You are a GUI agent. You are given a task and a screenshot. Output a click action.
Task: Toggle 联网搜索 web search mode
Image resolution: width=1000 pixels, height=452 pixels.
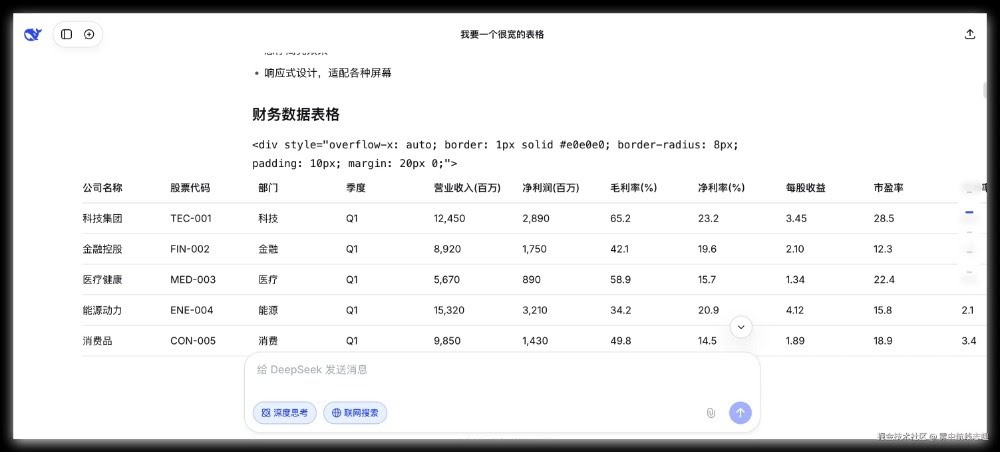(x=355, y=412)
